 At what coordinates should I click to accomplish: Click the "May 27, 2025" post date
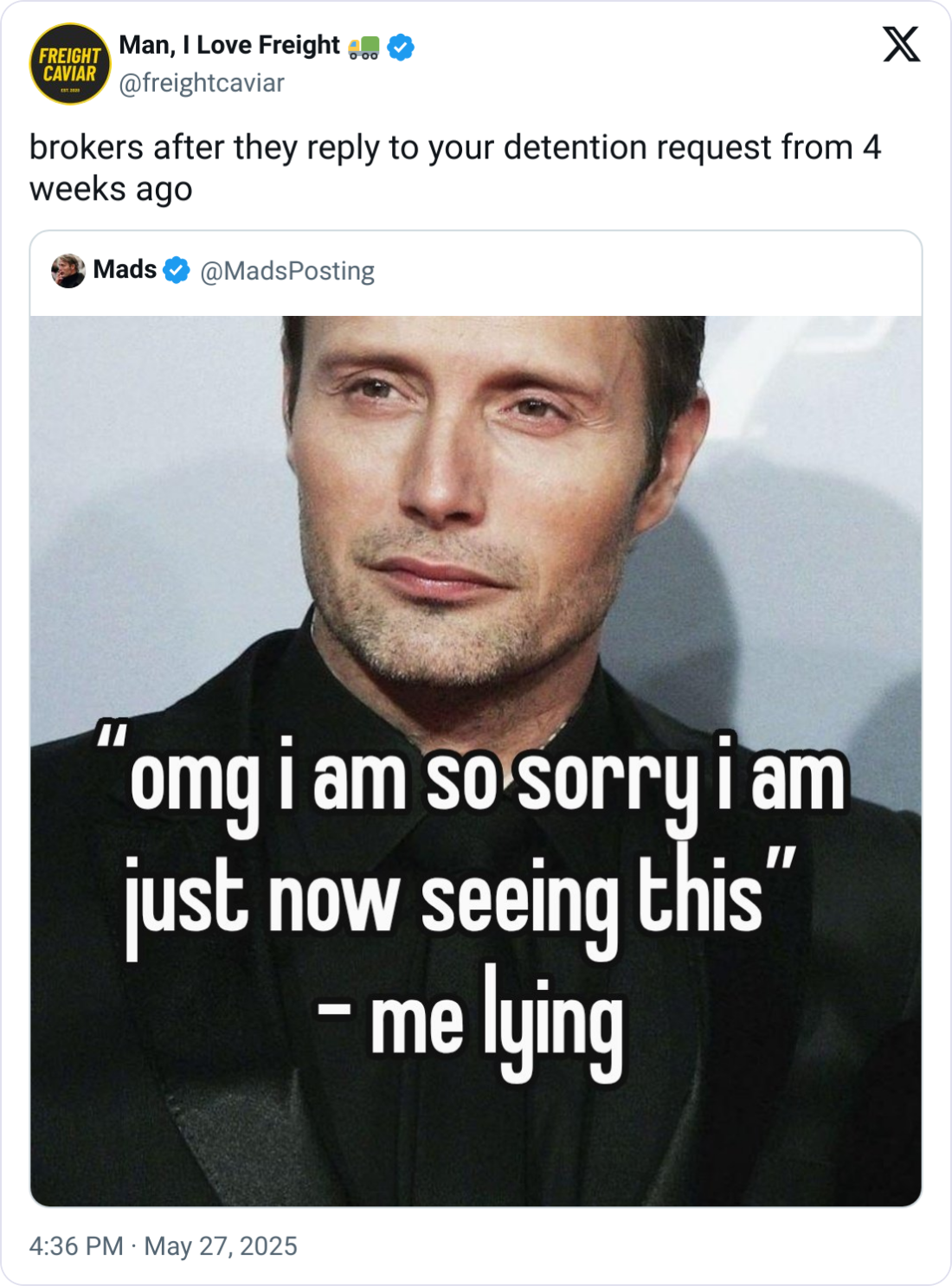point(221,1246)
